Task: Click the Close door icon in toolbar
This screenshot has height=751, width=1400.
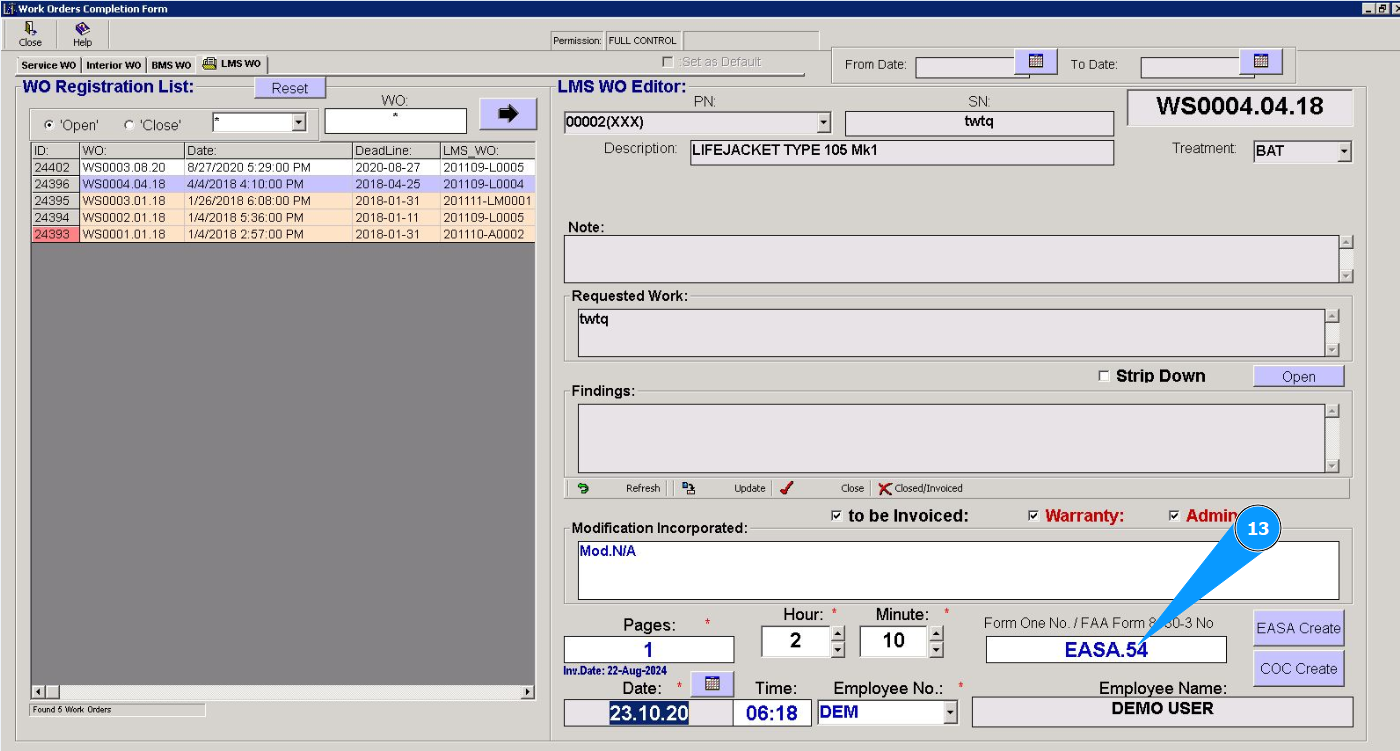Action: (x=30, y=30)
